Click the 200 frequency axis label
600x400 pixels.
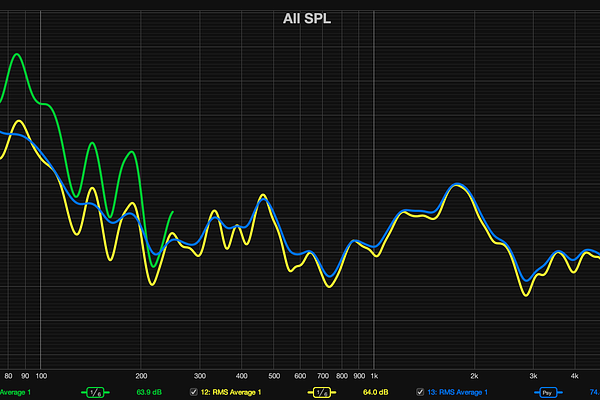tap(141, 375)
